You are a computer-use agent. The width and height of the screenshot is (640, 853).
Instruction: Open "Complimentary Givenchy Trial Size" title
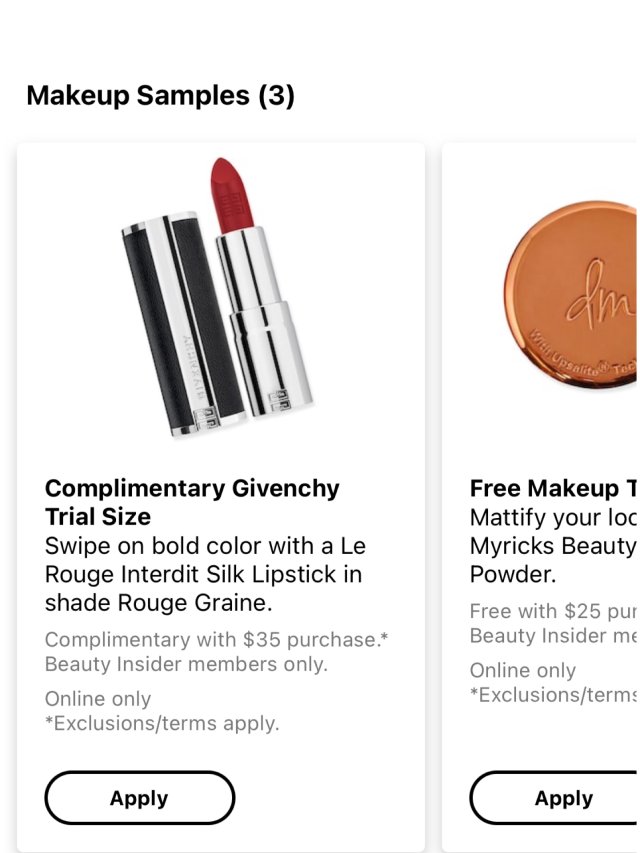coord(192,502)
